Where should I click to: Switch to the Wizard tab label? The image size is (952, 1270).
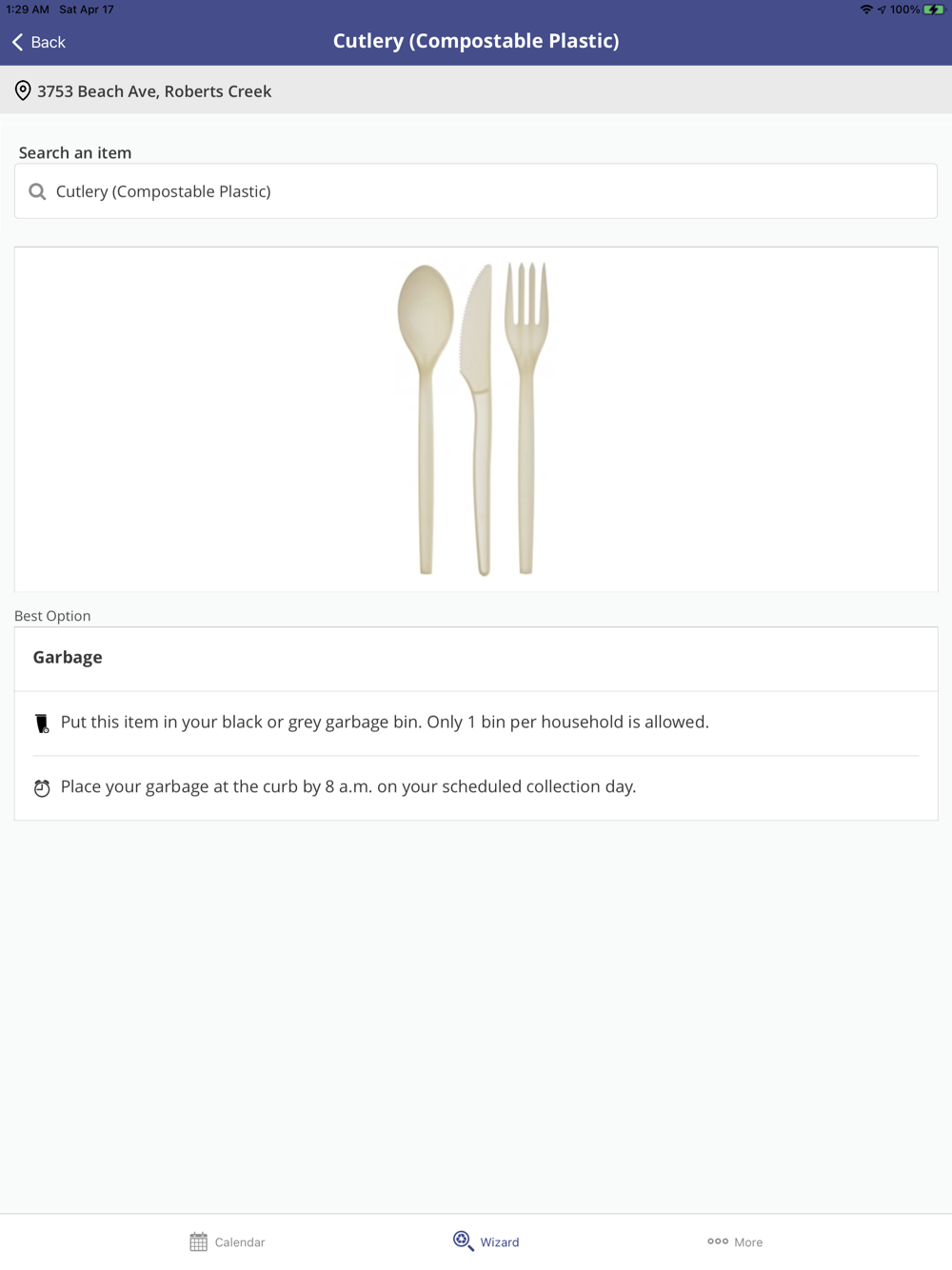[x=500, y=1242]
